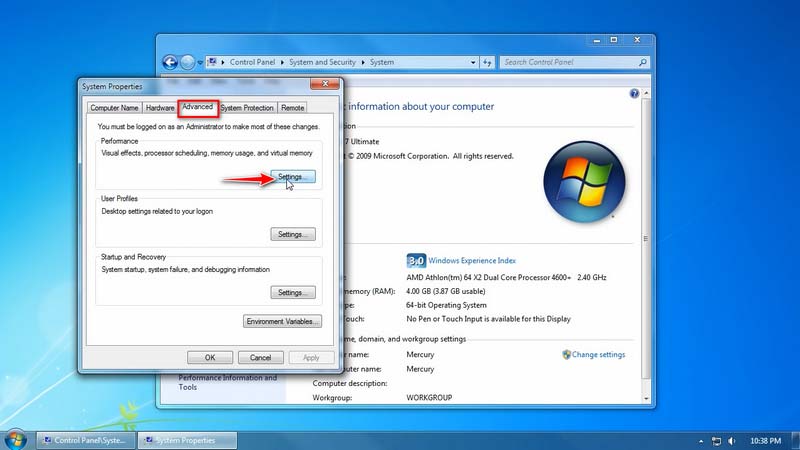Close the Control Panel System window
This screenshot has width=800, height=450.
[637, 40]
